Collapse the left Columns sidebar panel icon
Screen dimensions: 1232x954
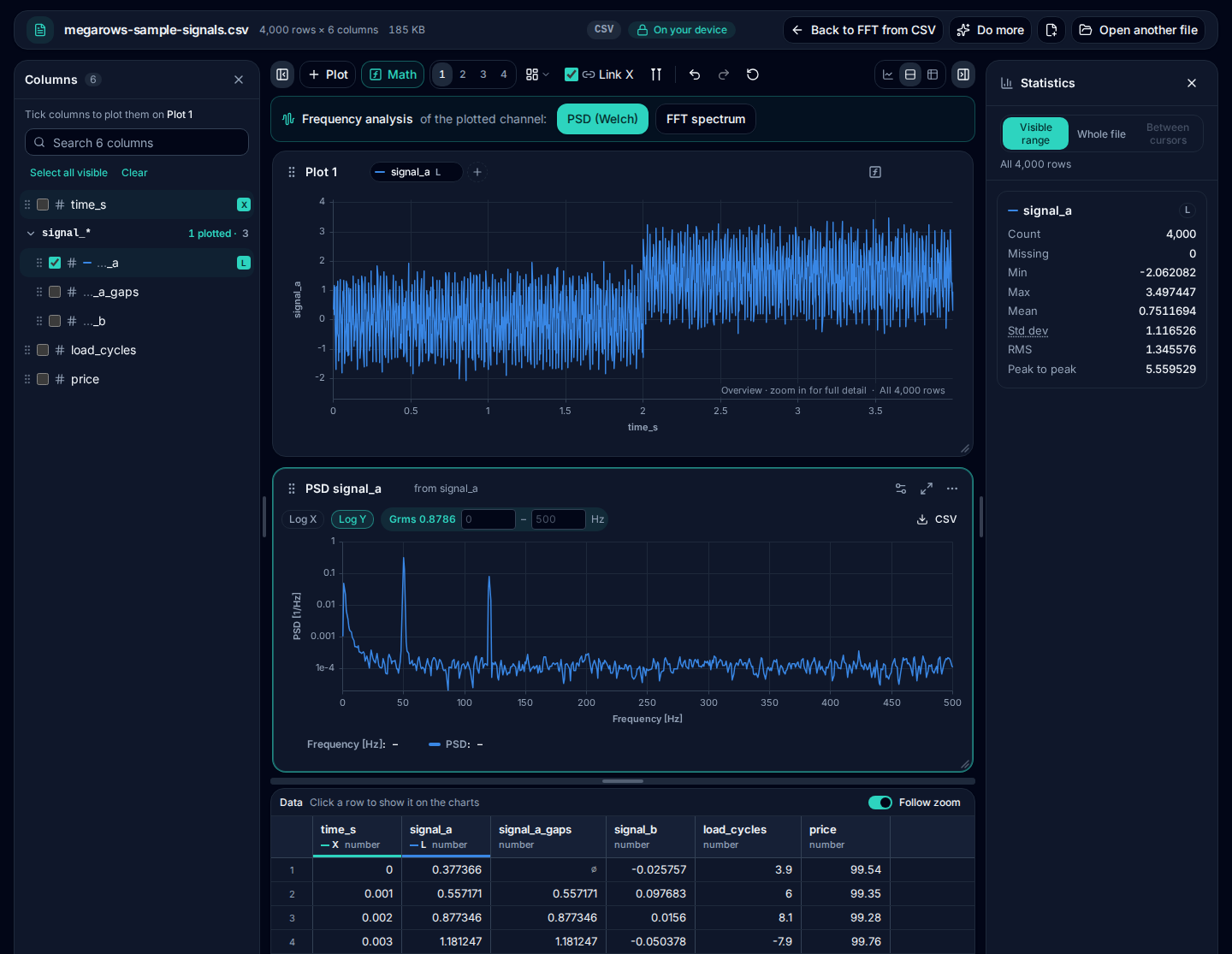(x=282, y=74)
